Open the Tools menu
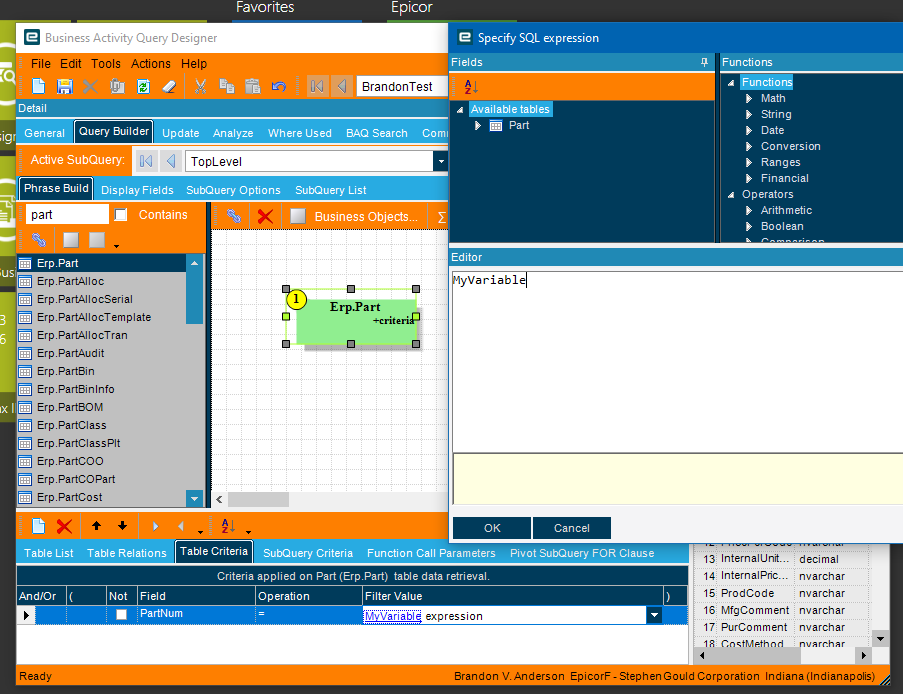The image size is (903, 694). tap(106, 63)
